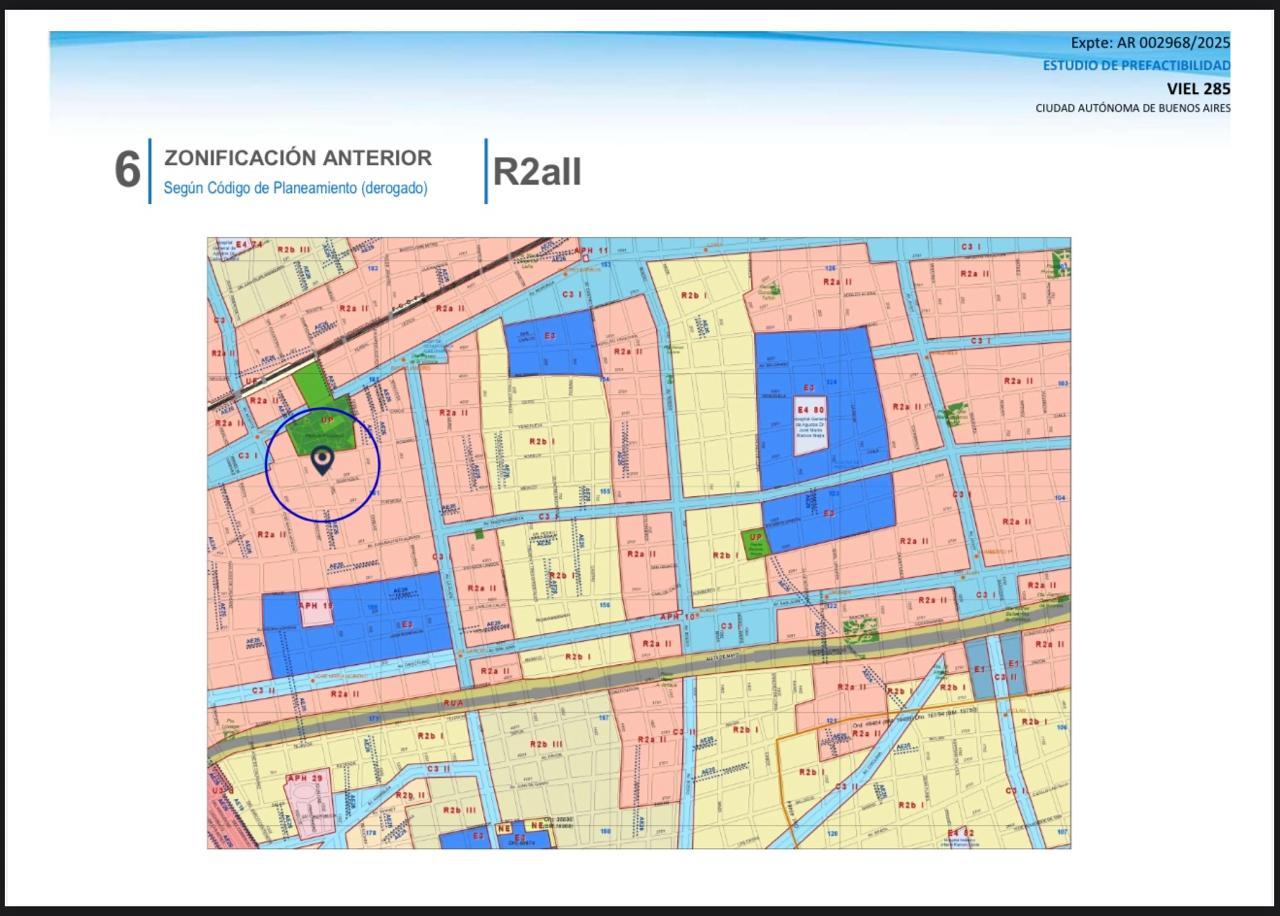Click the small green UP square south of the hospital
1280x916 pixels.
point(756,544)
